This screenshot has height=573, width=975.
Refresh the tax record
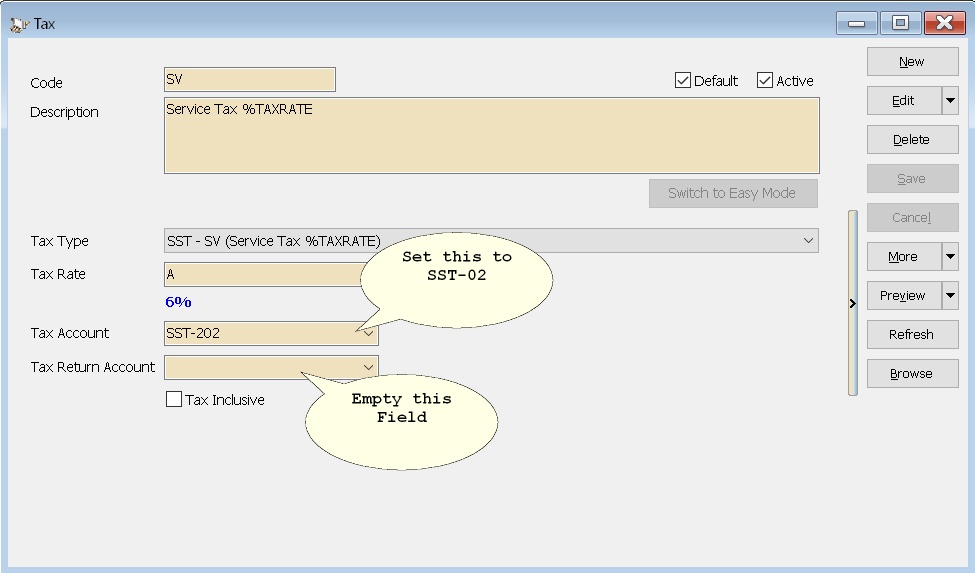click(x=911, y=335)
